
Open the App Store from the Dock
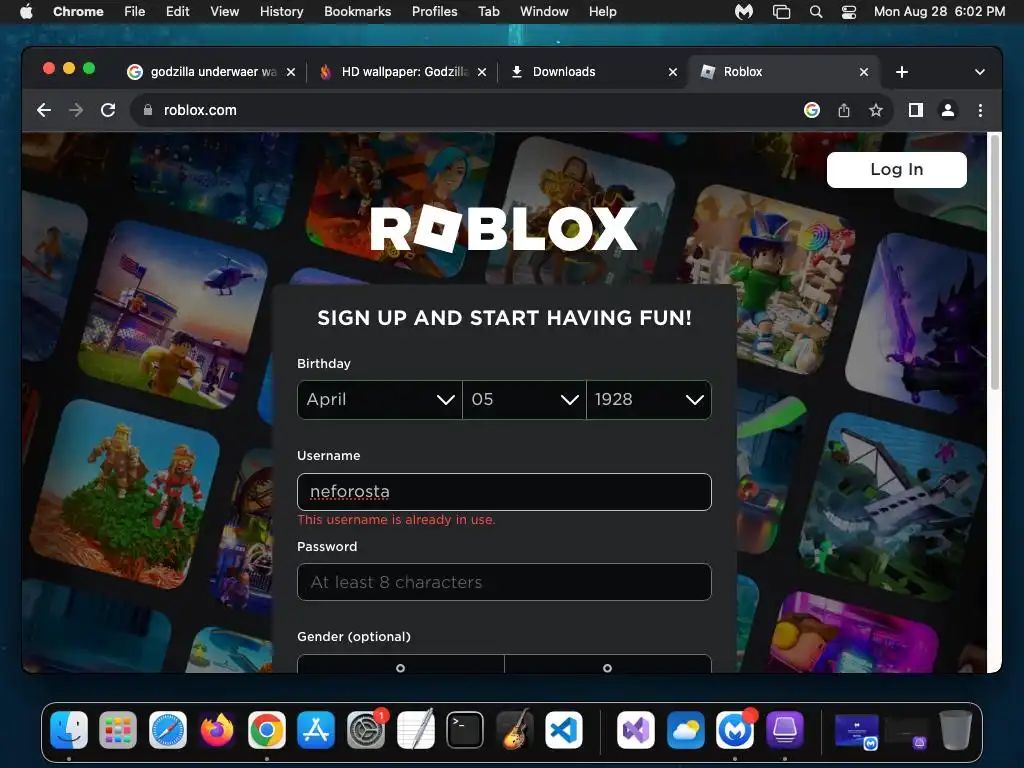click(316, 729)
